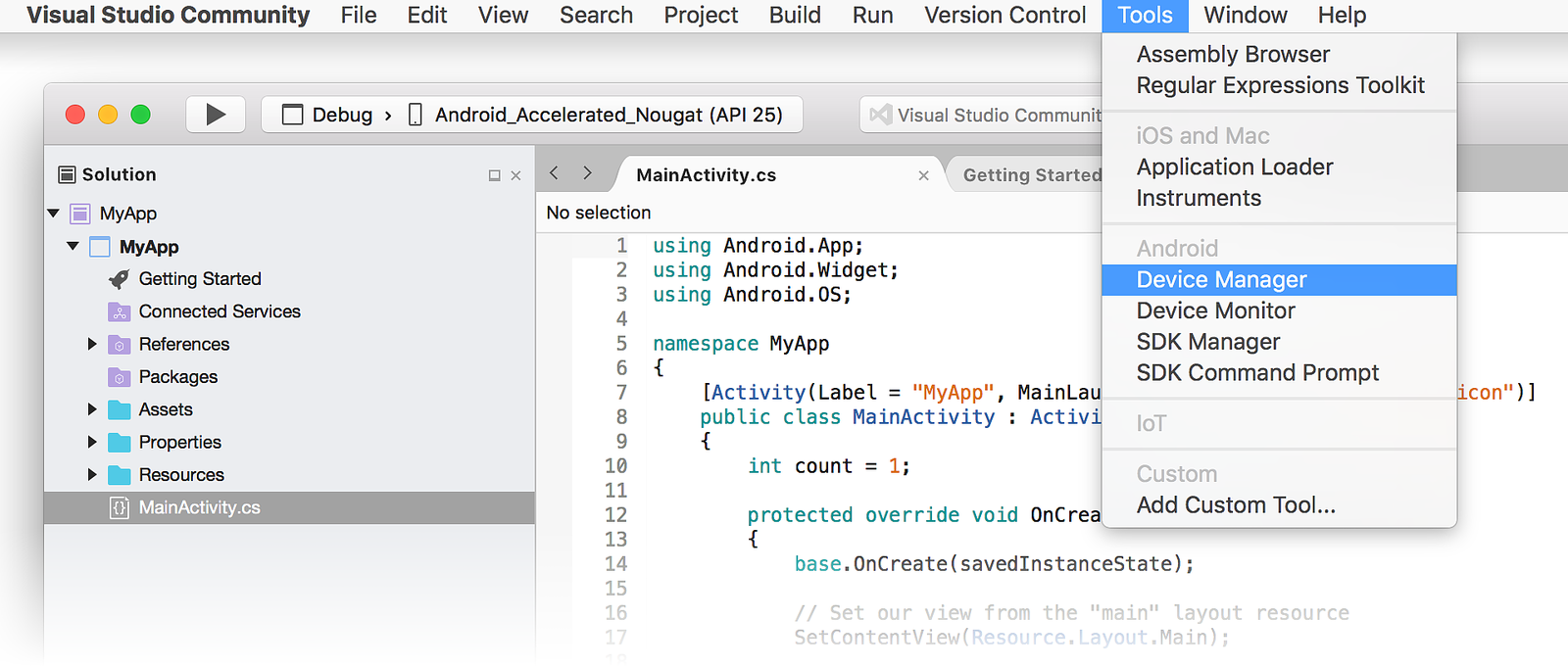Expand the Resources folder
This screenshot has width=1568, height=668.
92,474
